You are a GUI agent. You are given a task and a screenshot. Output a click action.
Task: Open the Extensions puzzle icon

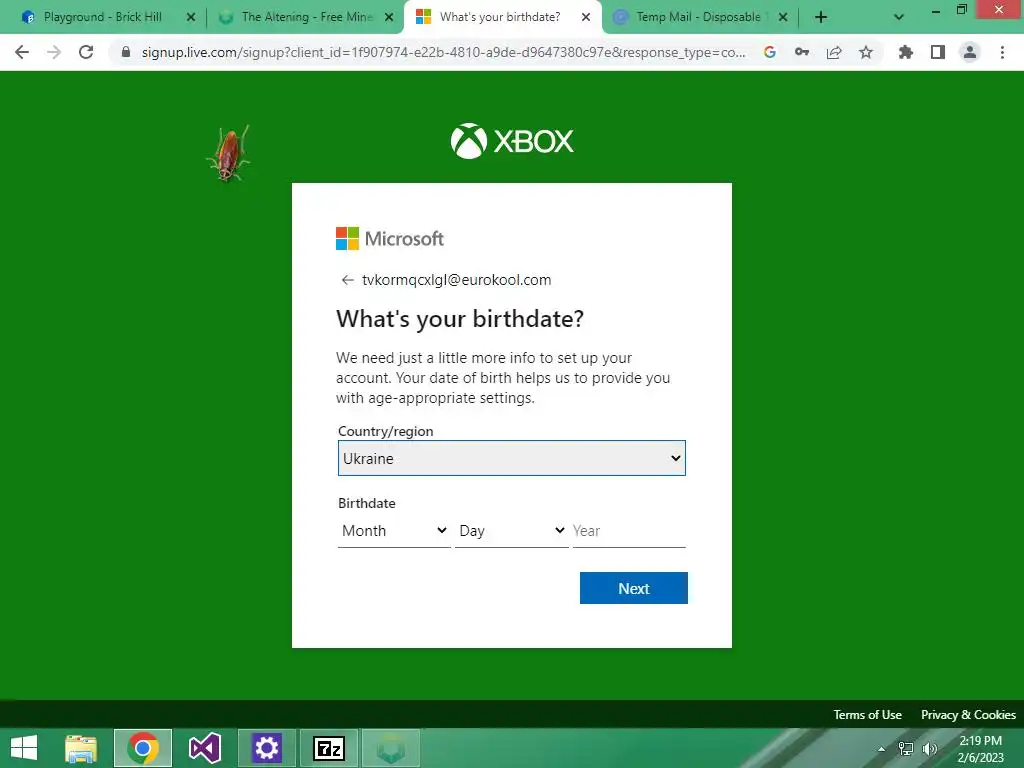pyautogui.click(x=906, y=52)
